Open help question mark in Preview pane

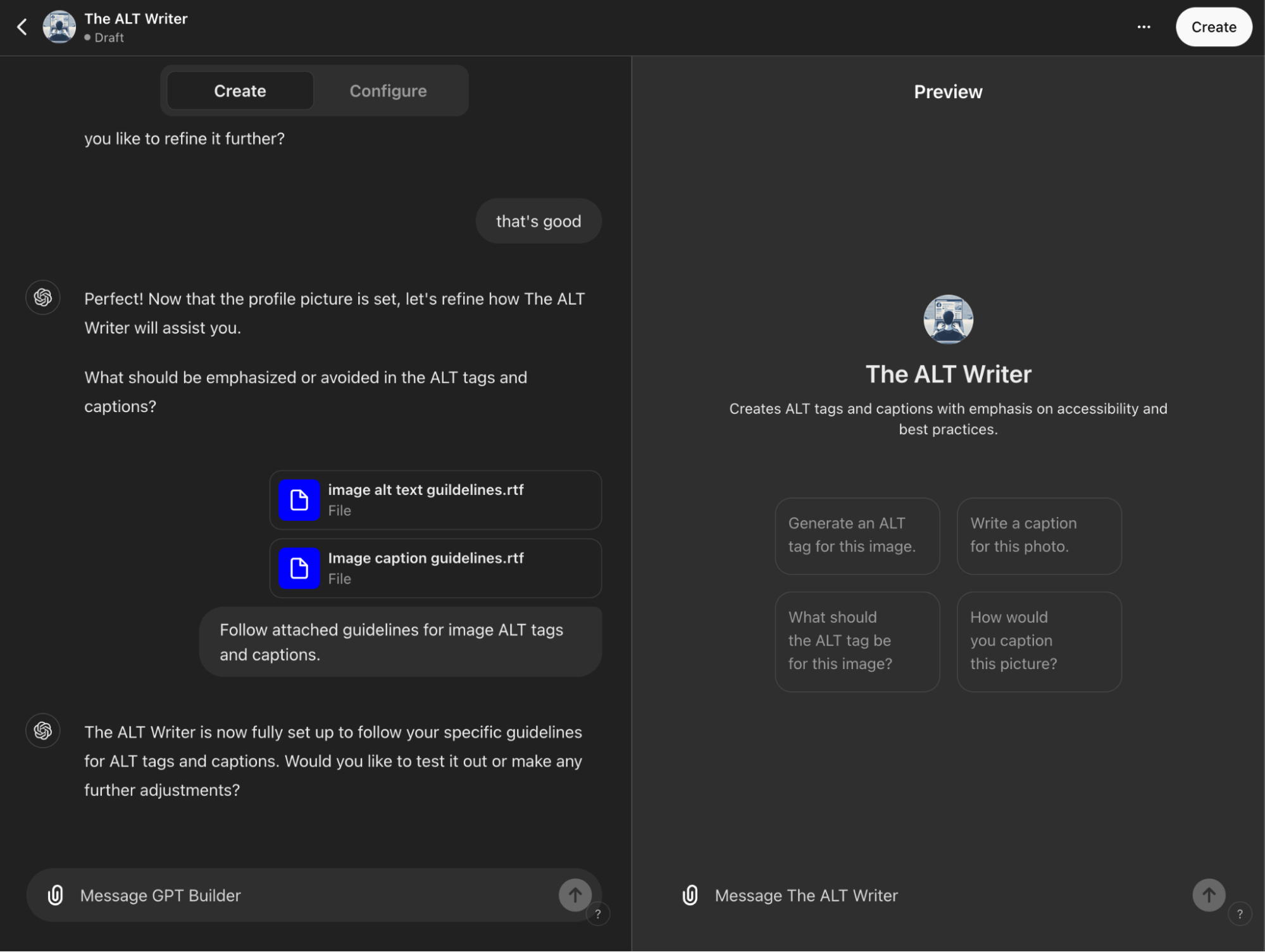(x=1240, y=914)
